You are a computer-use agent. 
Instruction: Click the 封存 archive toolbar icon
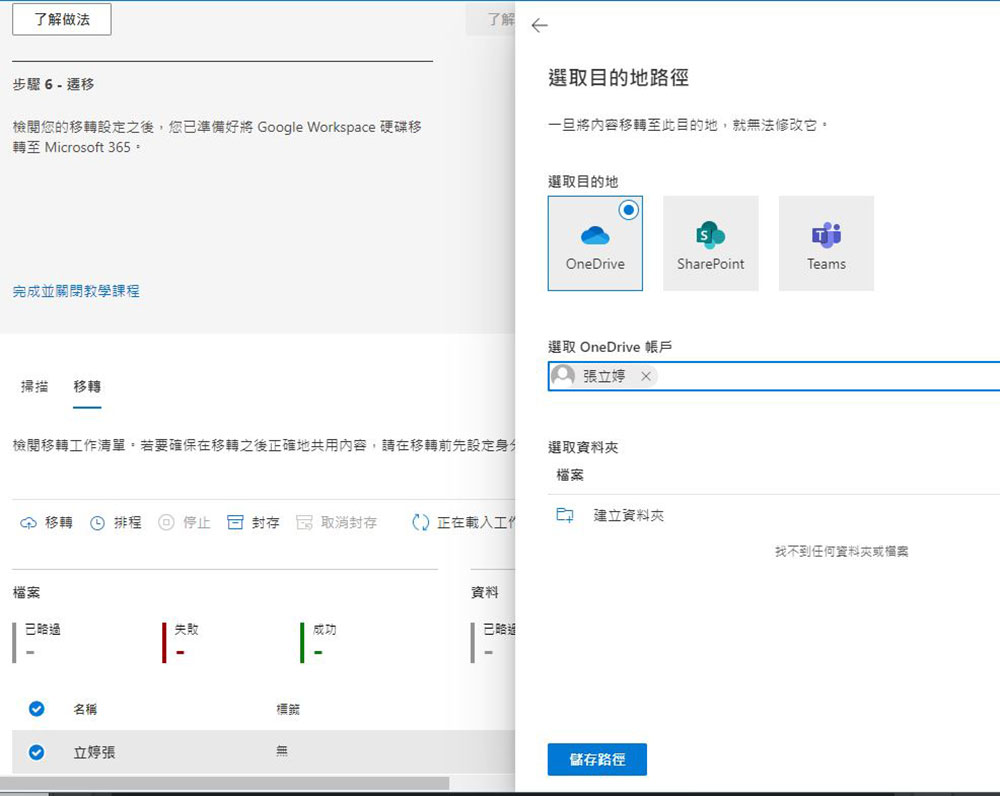[235, 523]
